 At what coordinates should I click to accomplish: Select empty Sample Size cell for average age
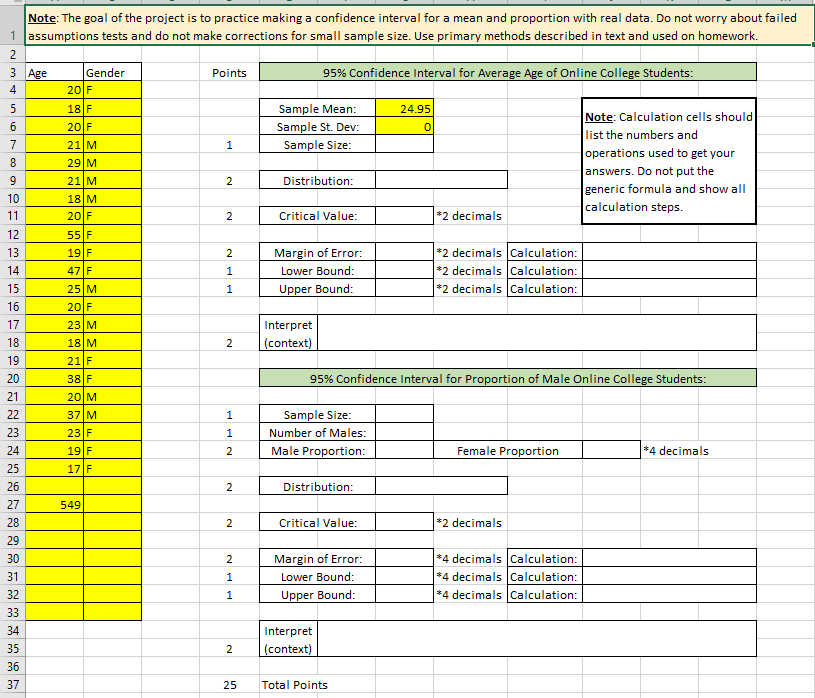click(x=404, y=144)
